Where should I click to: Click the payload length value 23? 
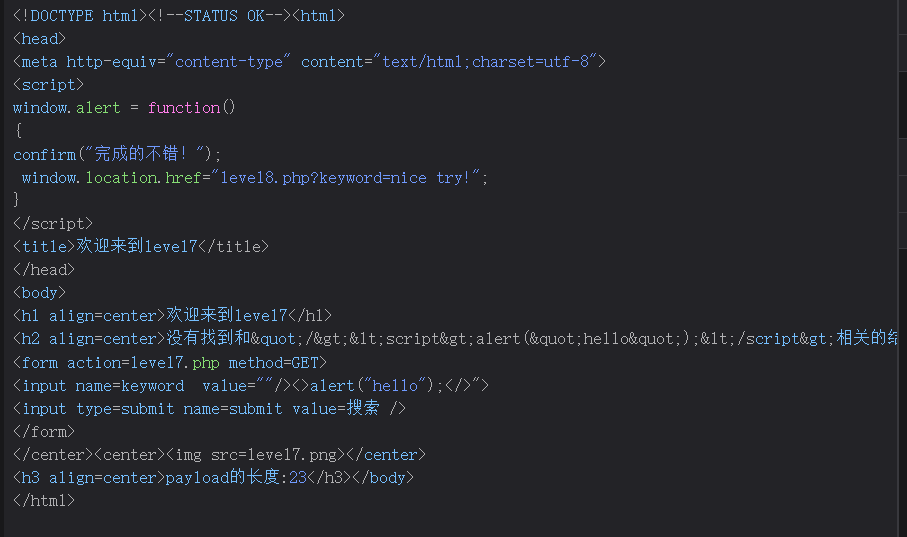click(x=297, y=478)
